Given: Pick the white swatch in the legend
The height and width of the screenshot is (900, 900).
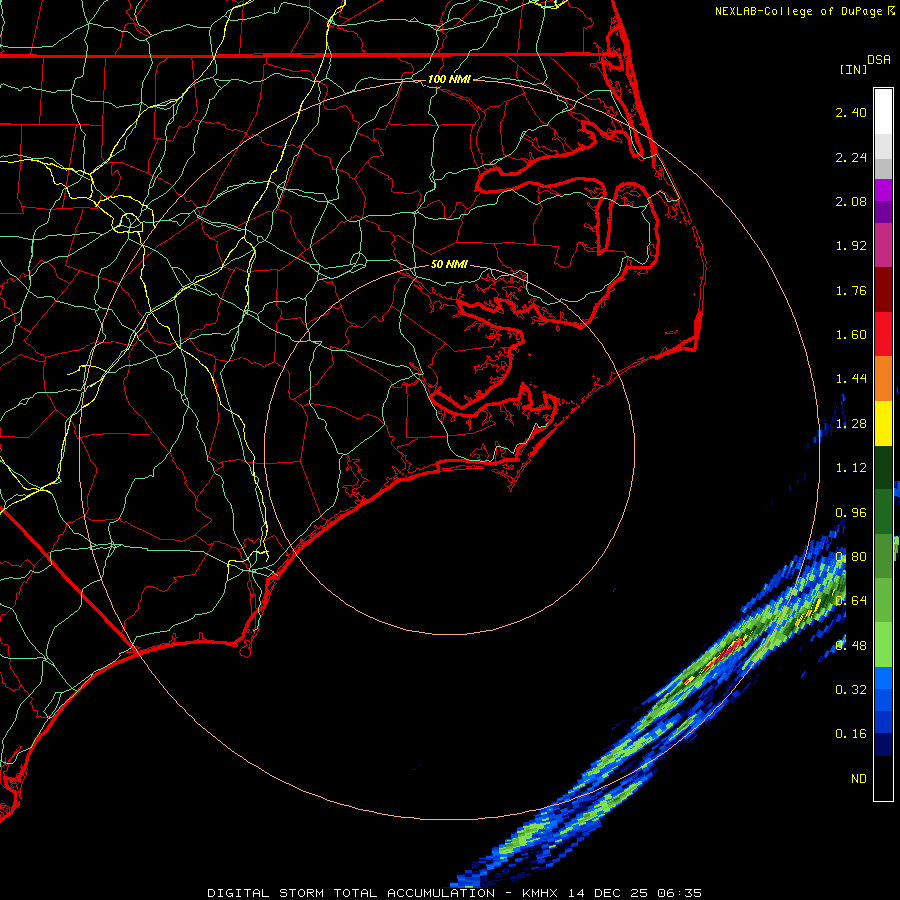Looking at the screenshot, I should 883,111.
